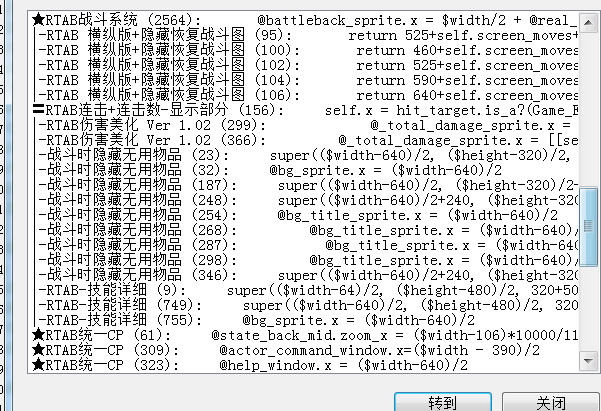Click the vertical scrollbar thumb

[588, 226]
